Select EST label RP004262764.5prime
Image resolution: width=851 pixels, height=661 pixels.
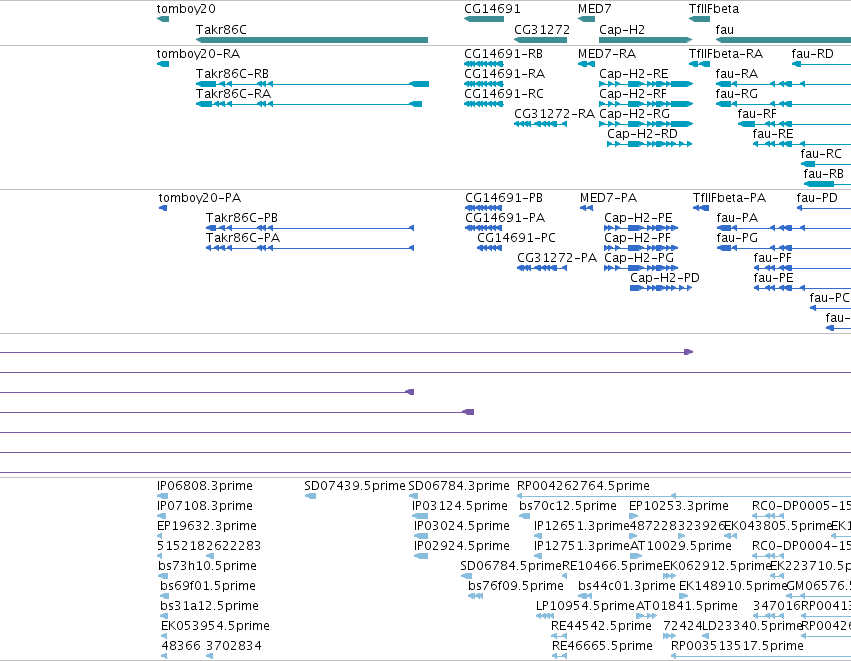(583, 486)
